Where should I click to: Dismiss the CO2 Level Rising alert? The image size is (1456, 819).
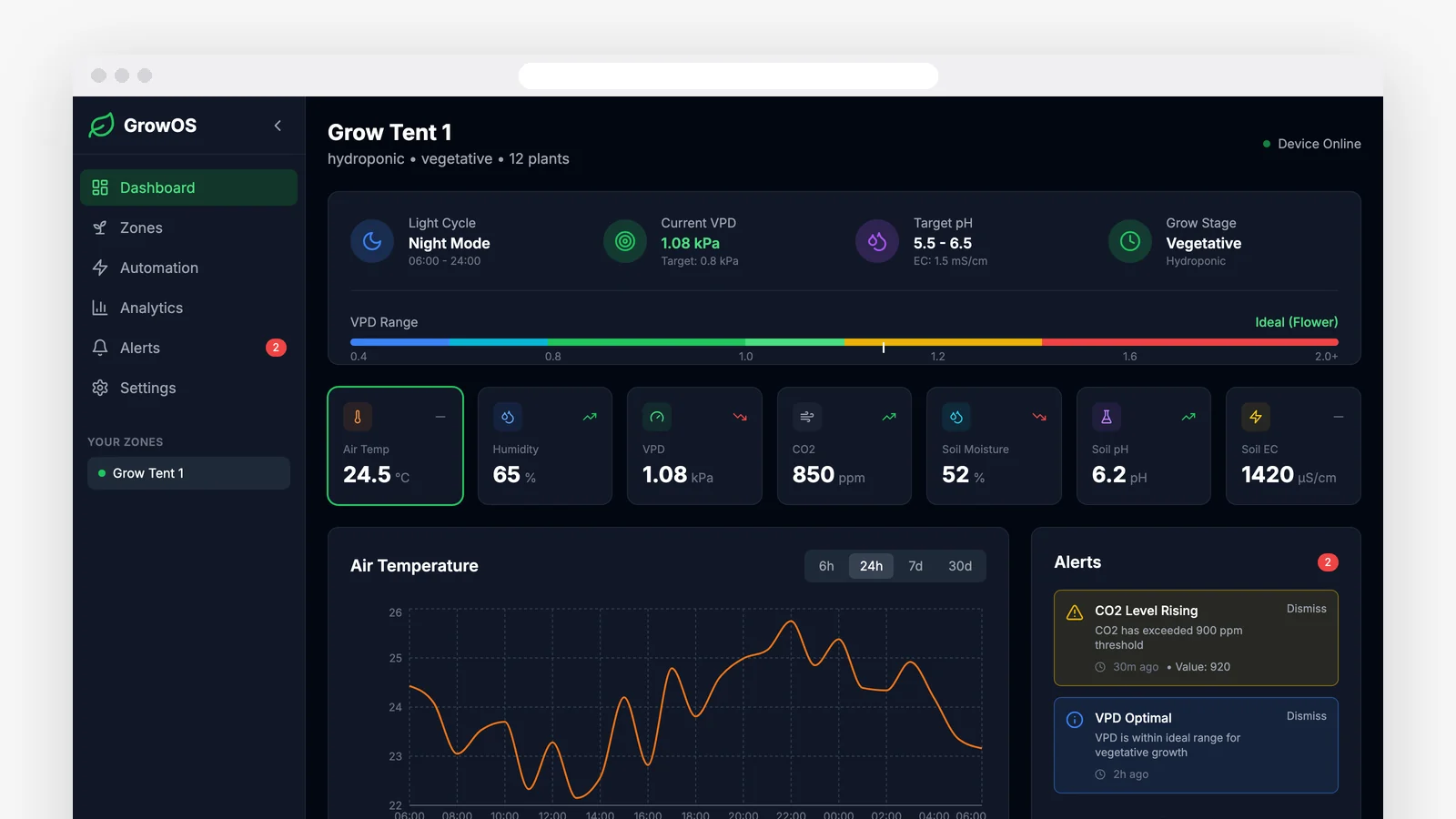1306,609
